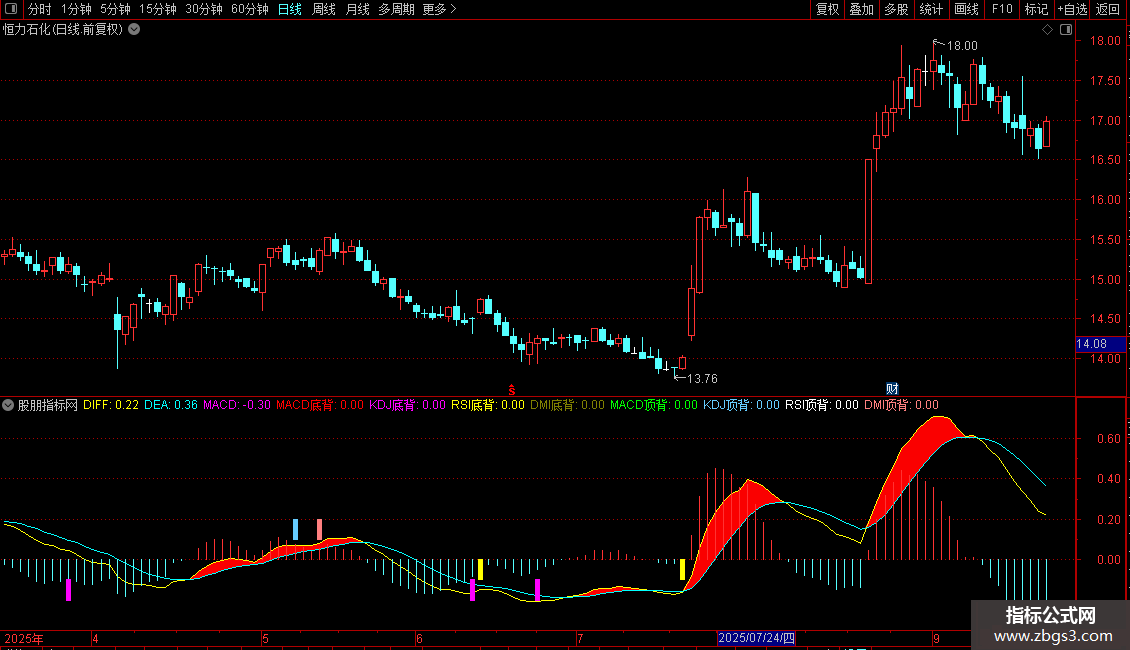Click the 股朋指标网 indicator name
This screenshot has height=650, width=1130.
tap(48, 405)
